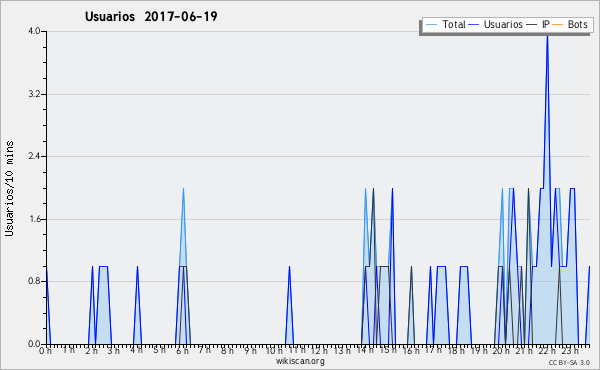Select the 'Bots' legend label

click(577, 24)
